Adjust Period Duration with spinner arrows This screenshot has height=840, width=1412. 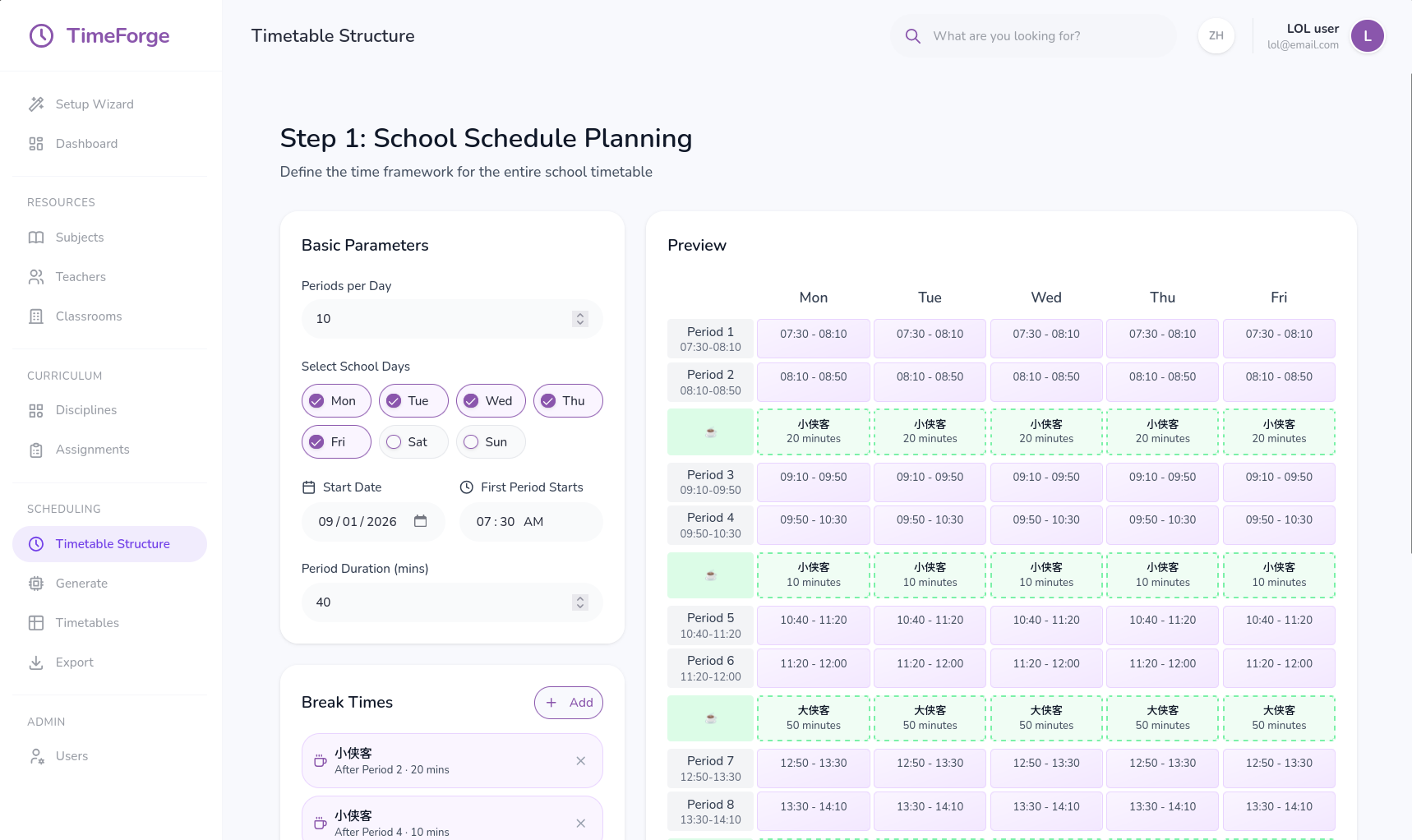580,602
